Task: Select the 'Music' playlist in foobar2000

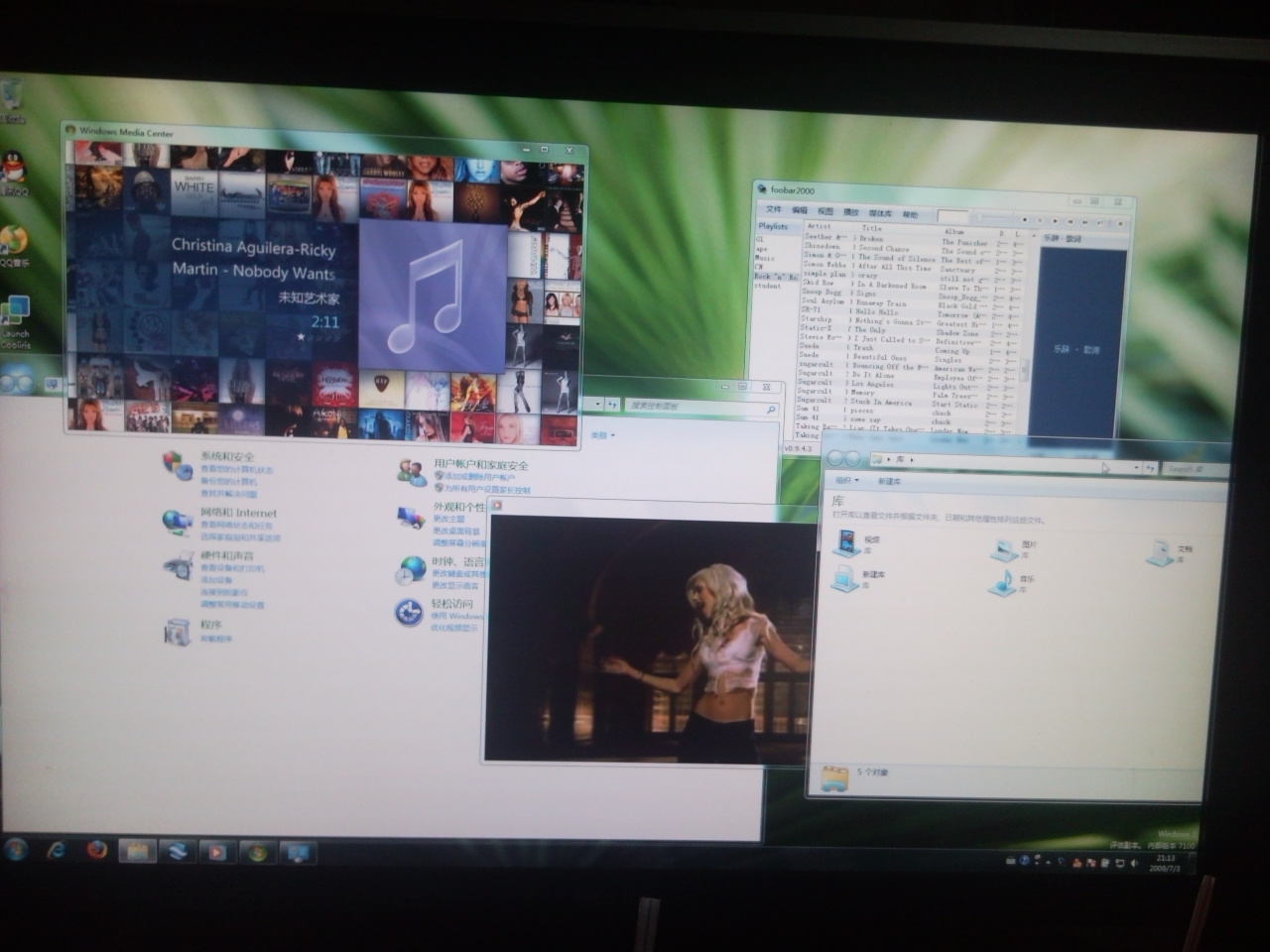Action: tap(765, 258)
